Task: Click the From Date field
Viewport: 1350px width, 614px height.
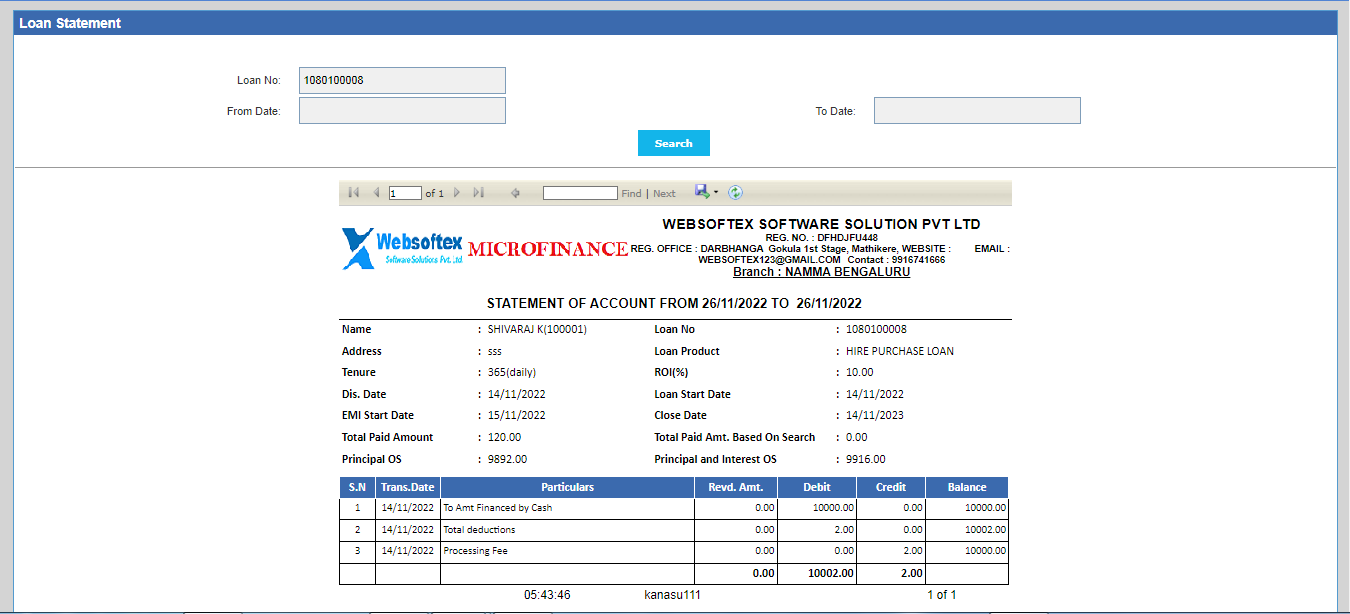Action: (x=402, y=111)
